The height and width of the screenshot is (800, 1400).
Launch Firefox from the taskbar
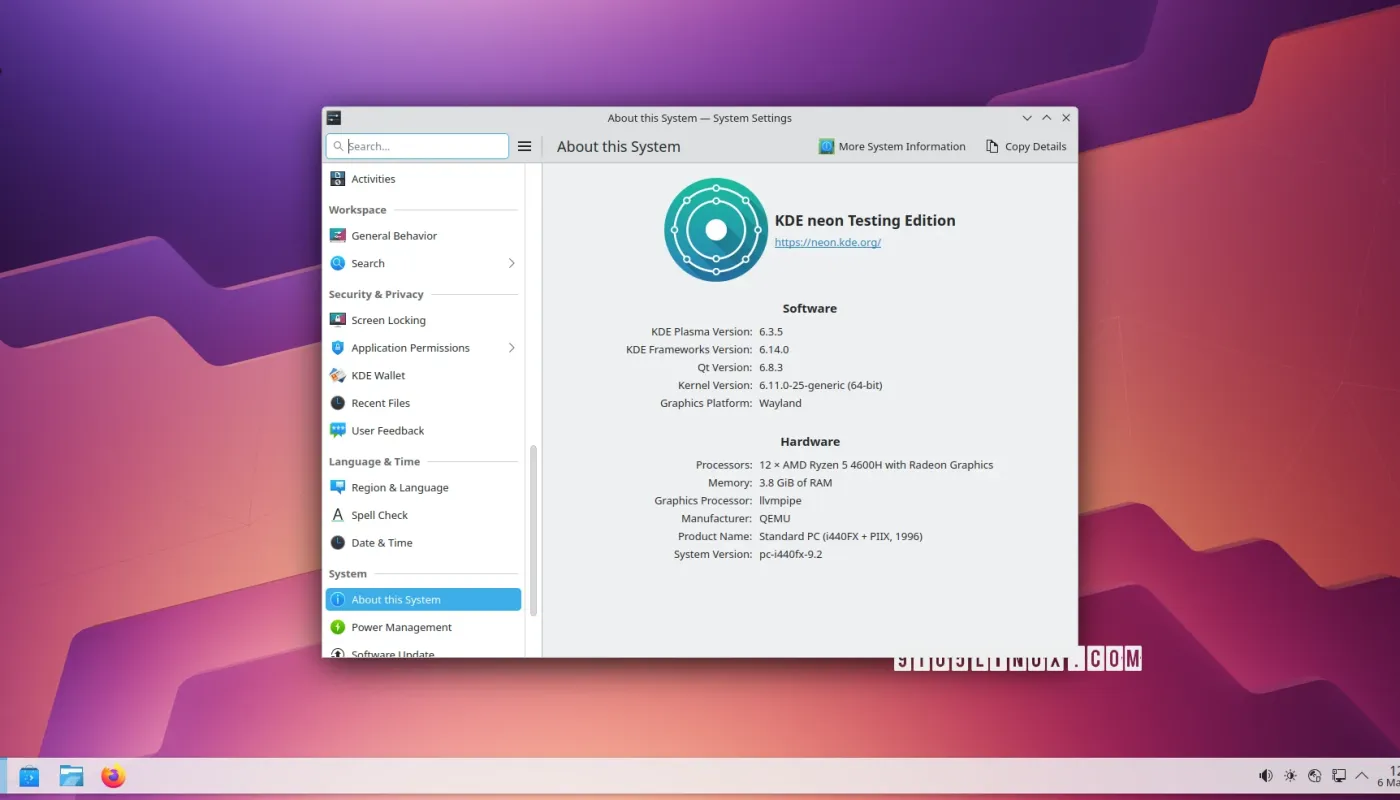113,776
